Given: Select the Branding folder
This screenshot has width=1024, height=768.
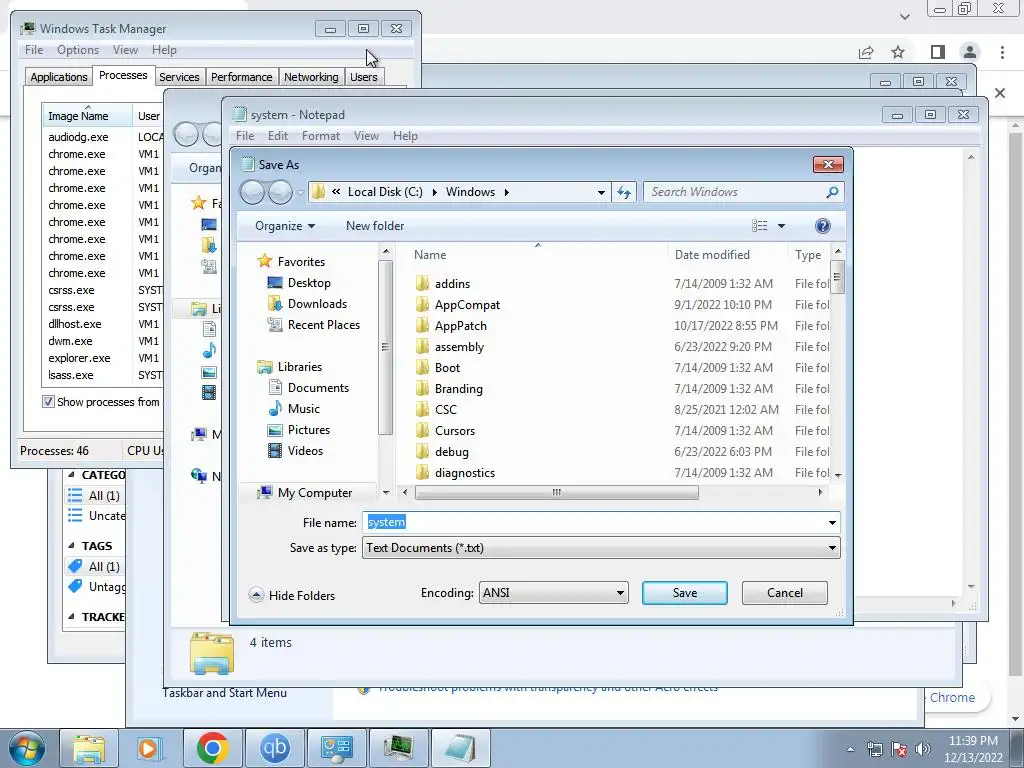Looking at the screenshot, I should tap(458, 389).
